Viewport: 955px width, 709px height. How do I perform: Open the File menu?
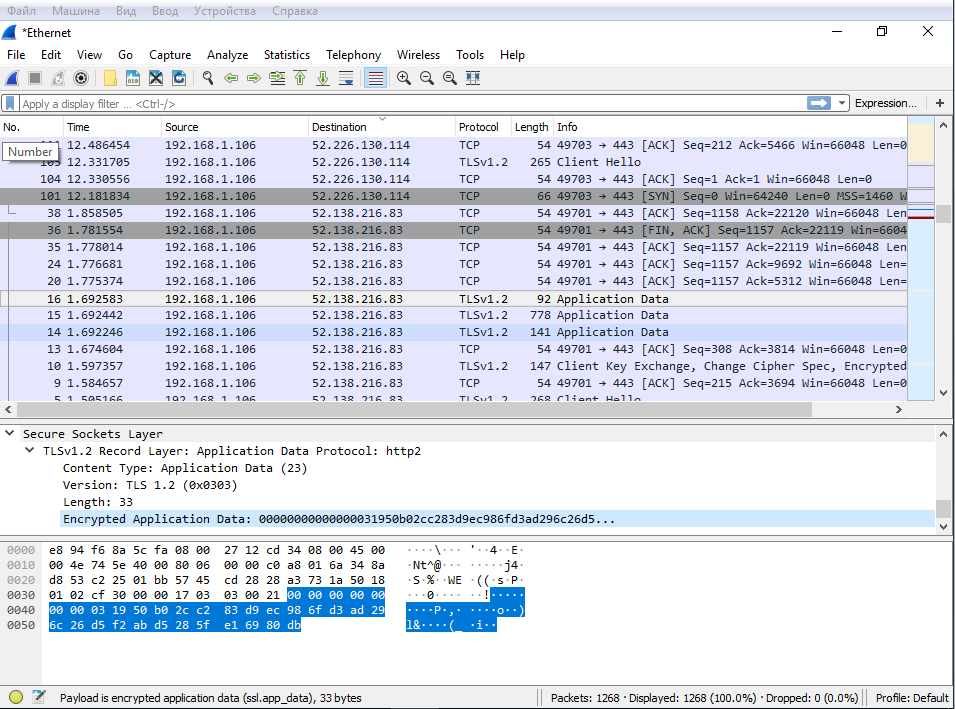click(16, 55)
